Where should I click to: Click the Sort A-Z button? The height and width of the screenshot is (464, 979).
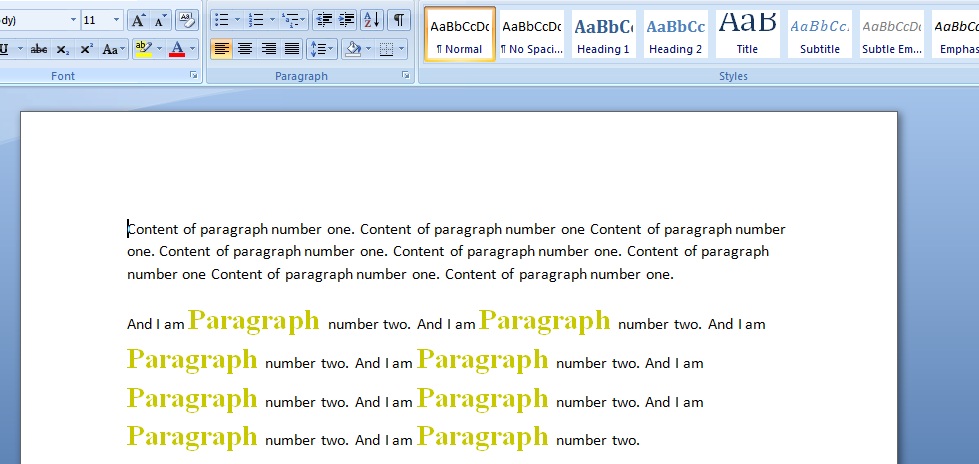[371, 21]
